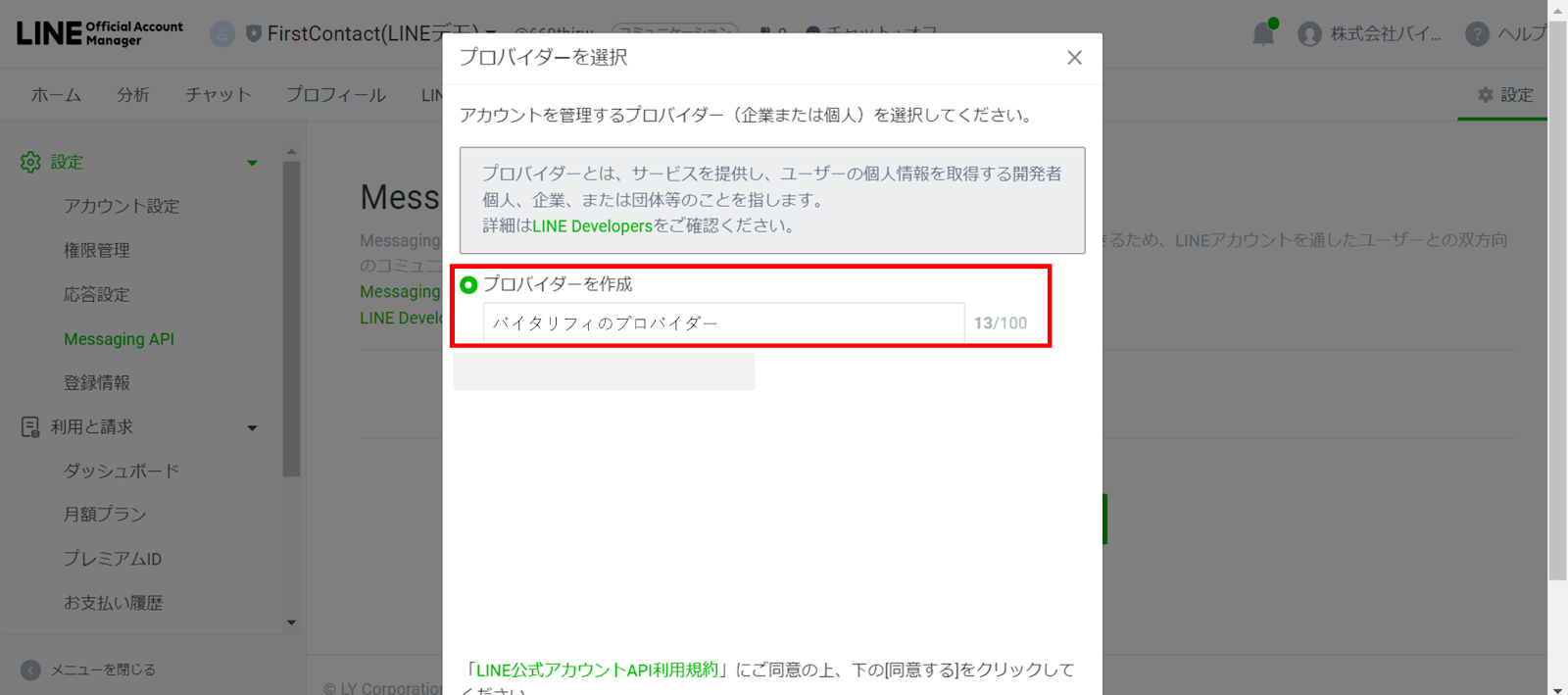Click the sidebar scrollbar down arrow

click(291, 622)
